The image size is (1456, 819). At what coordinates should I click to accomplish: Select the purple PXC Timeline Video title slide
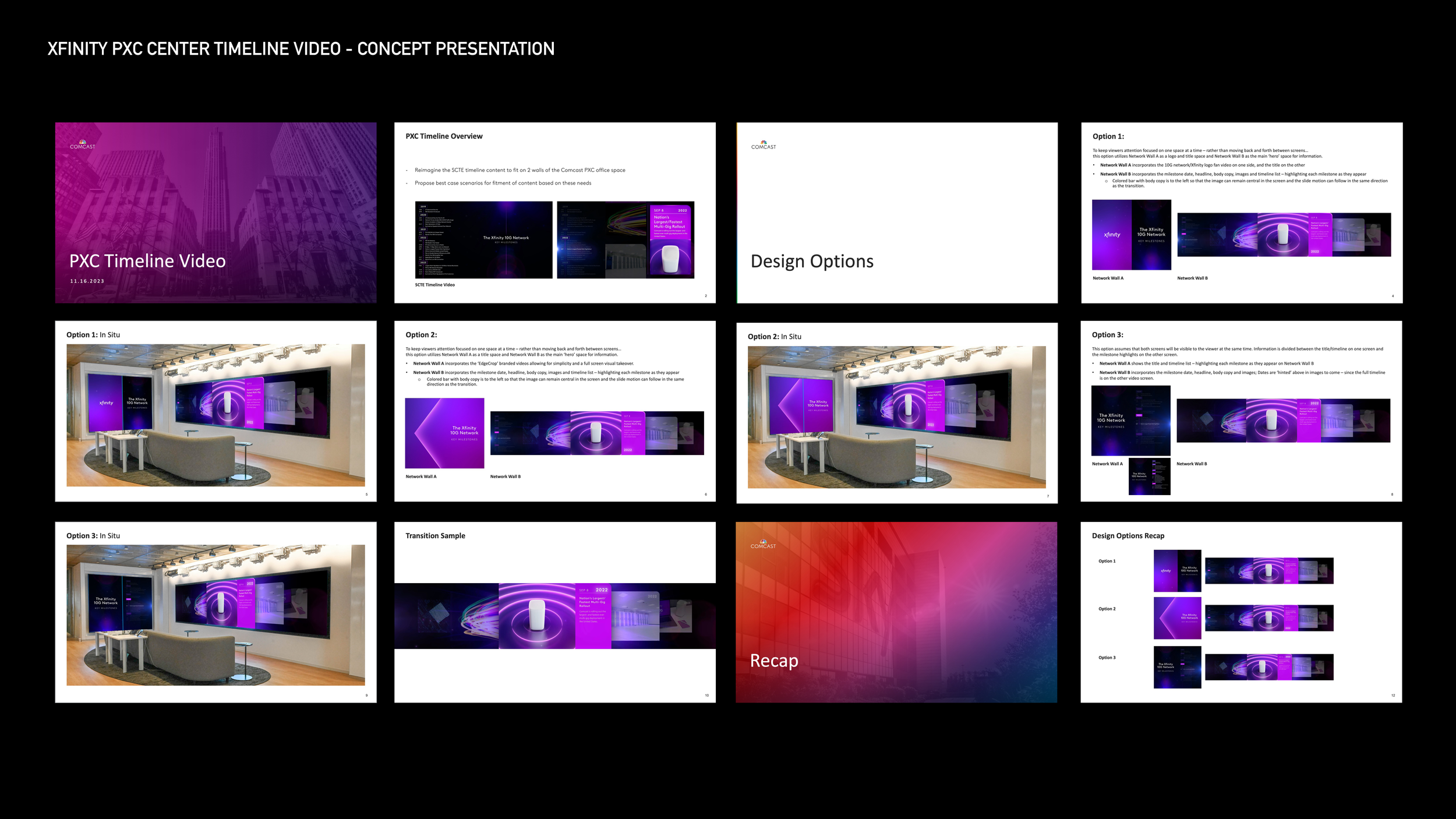click(216, 213)
